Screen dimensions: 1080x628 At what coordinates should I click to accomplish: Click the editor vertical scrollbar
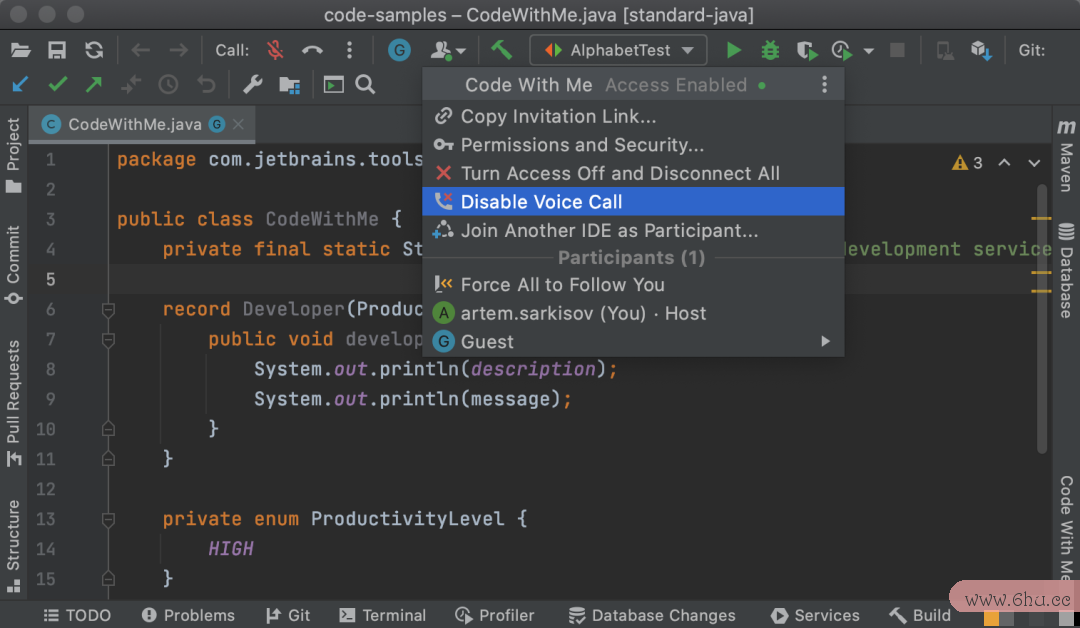[1041, 318]
